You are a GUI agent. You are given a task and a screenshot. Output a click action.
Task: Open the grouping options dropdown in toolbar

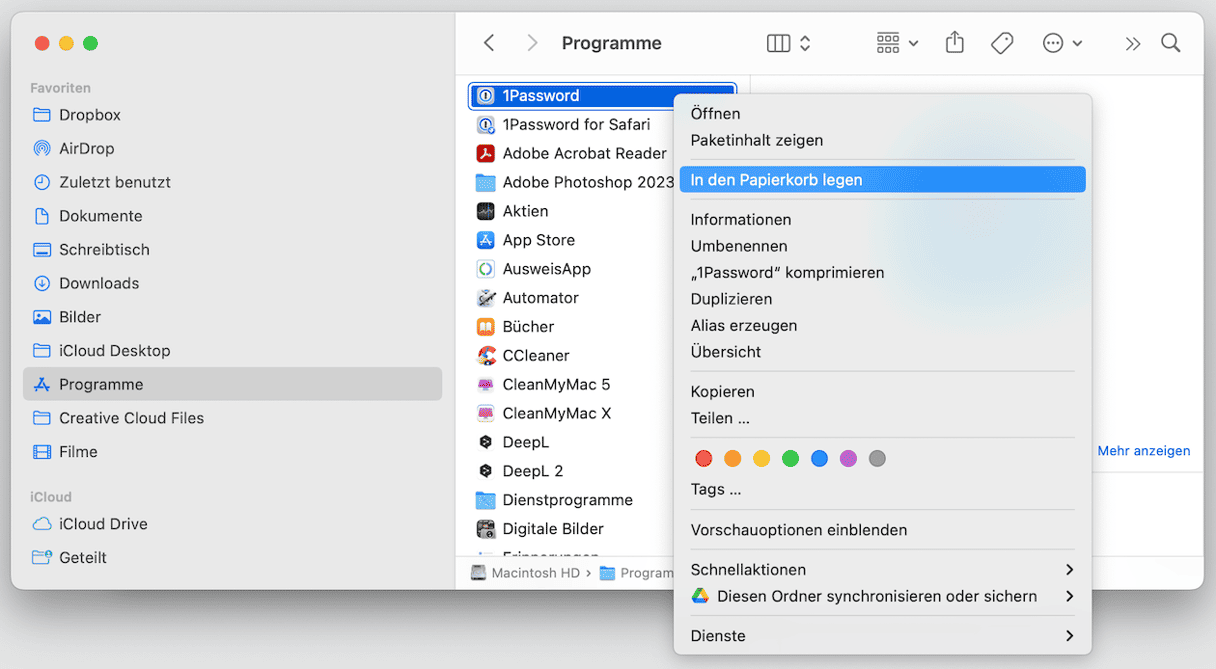pyautogui.click(x=897, y=43)
